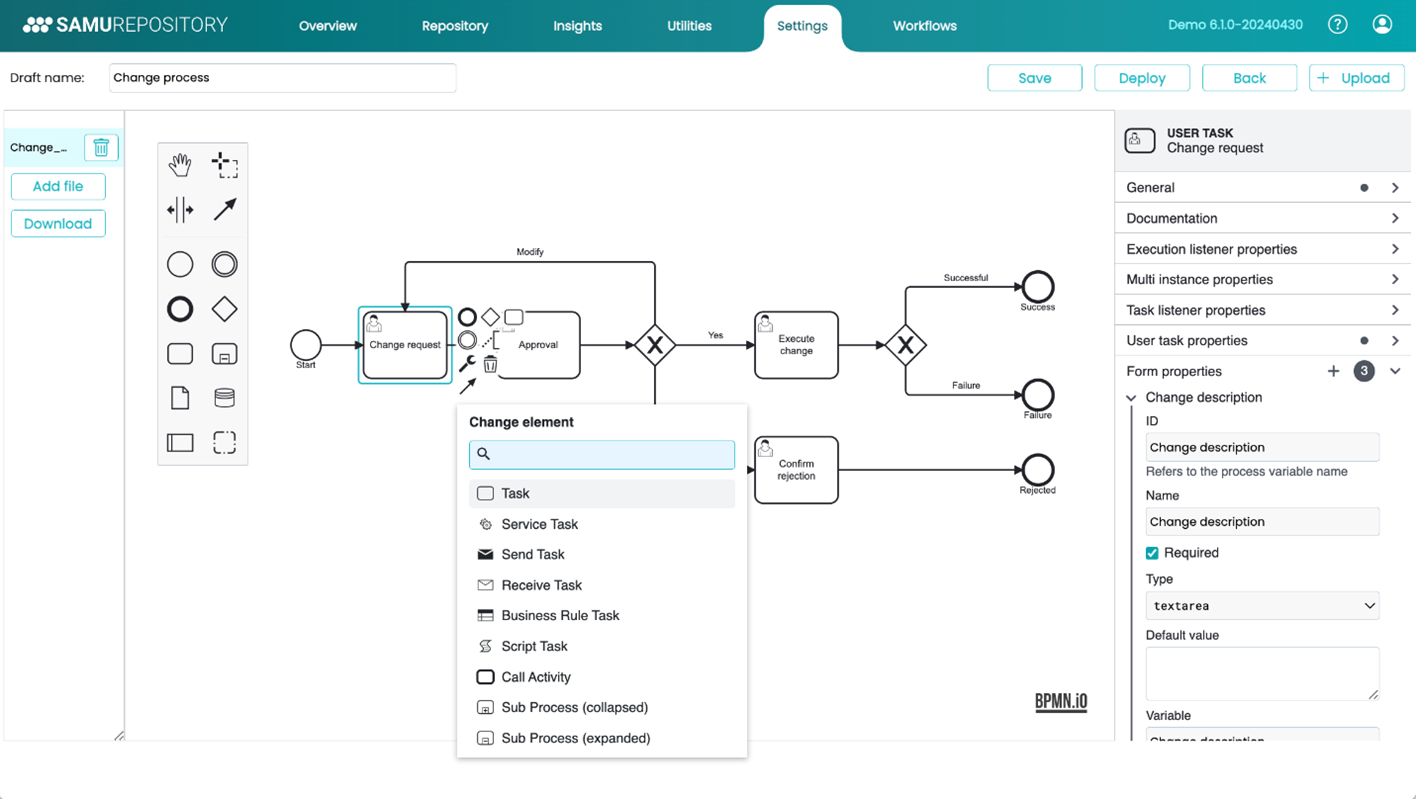Click the wrench change-type icon
This screenshot has height=799, width=1416.
[x=467, y=364]
